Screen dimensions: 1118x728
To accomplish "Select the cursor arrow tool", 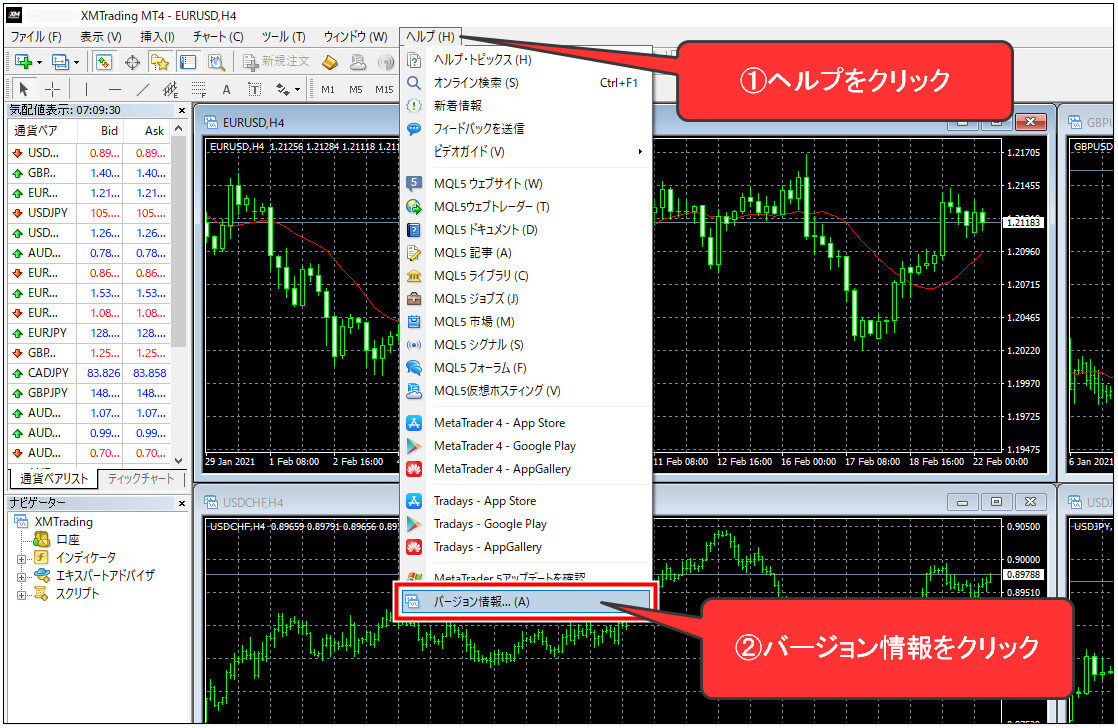I will (x=24, y=89).
